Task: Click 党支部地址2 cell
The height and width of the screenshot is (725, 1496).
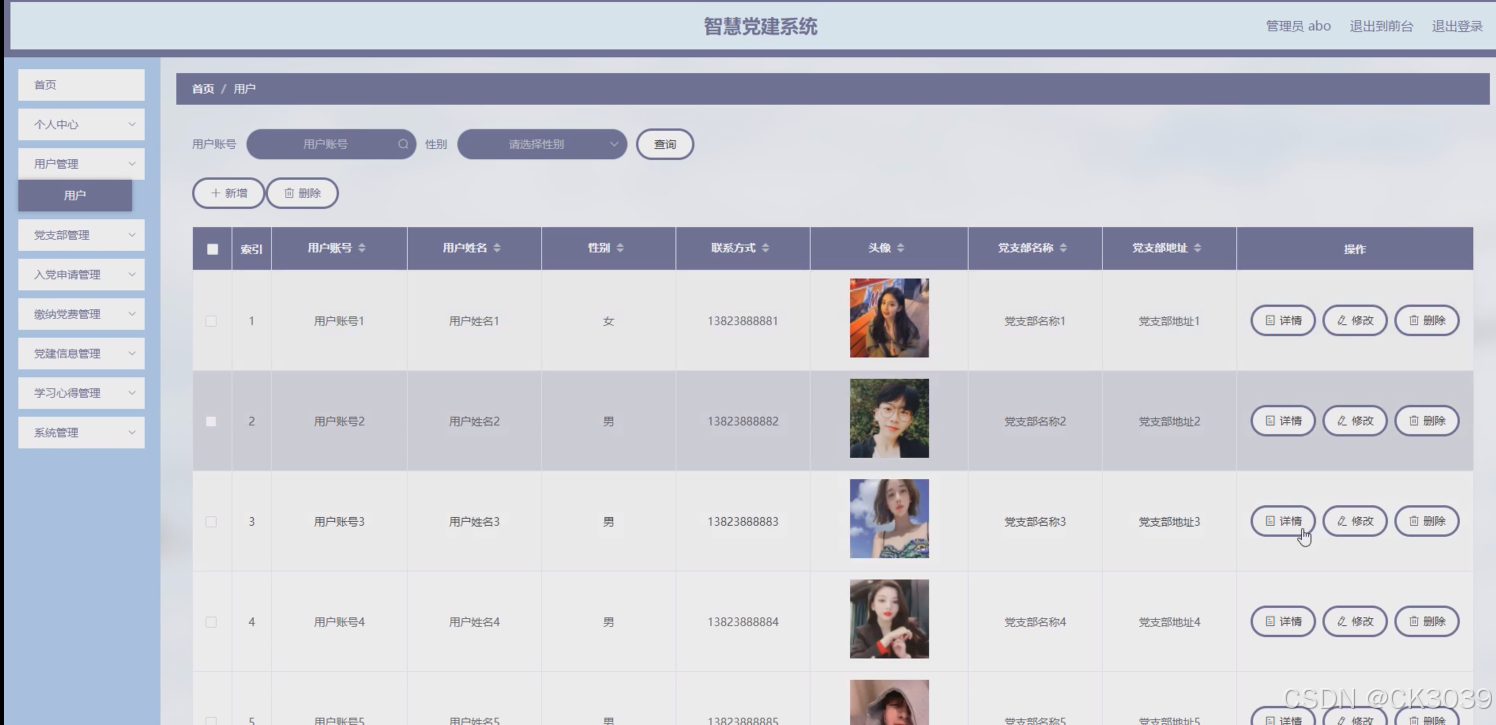Action: [x=1169, y=421]
